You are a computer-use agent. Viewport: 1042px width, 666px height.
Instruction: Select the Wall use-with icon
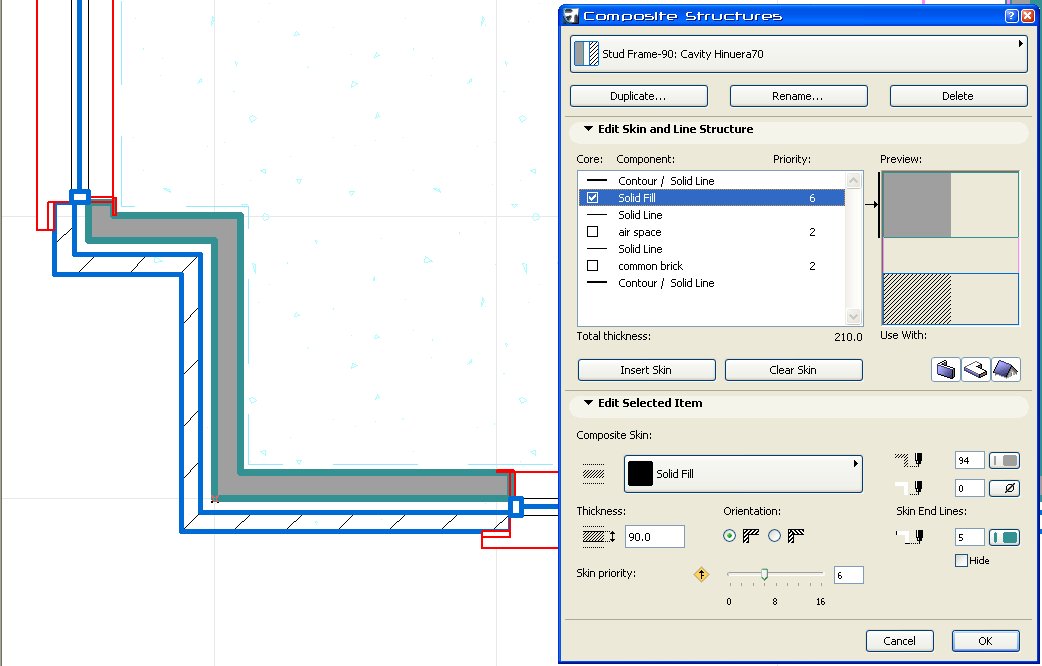[x=944, y=369]
